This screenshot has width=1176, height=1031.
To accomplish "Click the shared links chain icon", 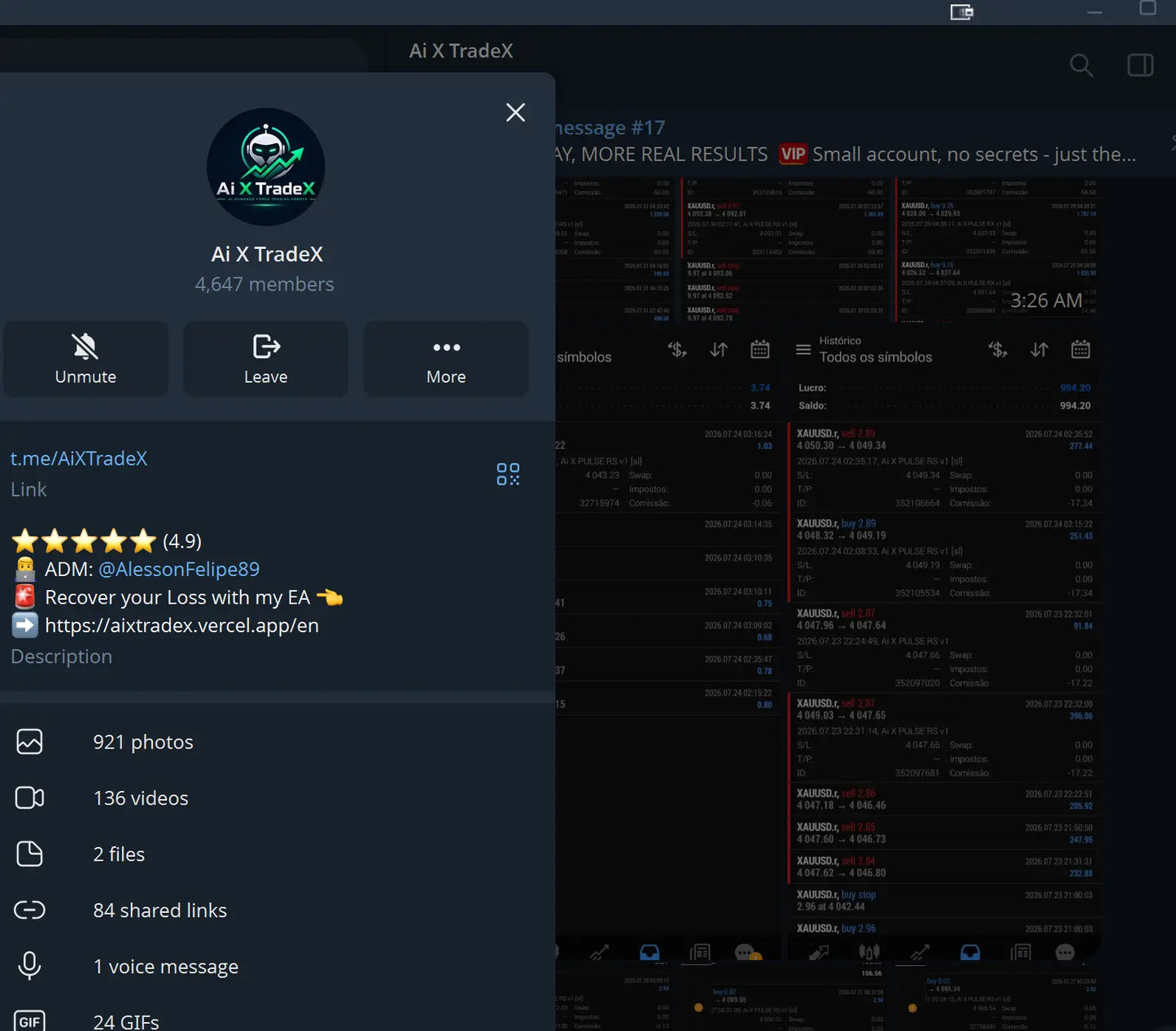I will [29, 910].
